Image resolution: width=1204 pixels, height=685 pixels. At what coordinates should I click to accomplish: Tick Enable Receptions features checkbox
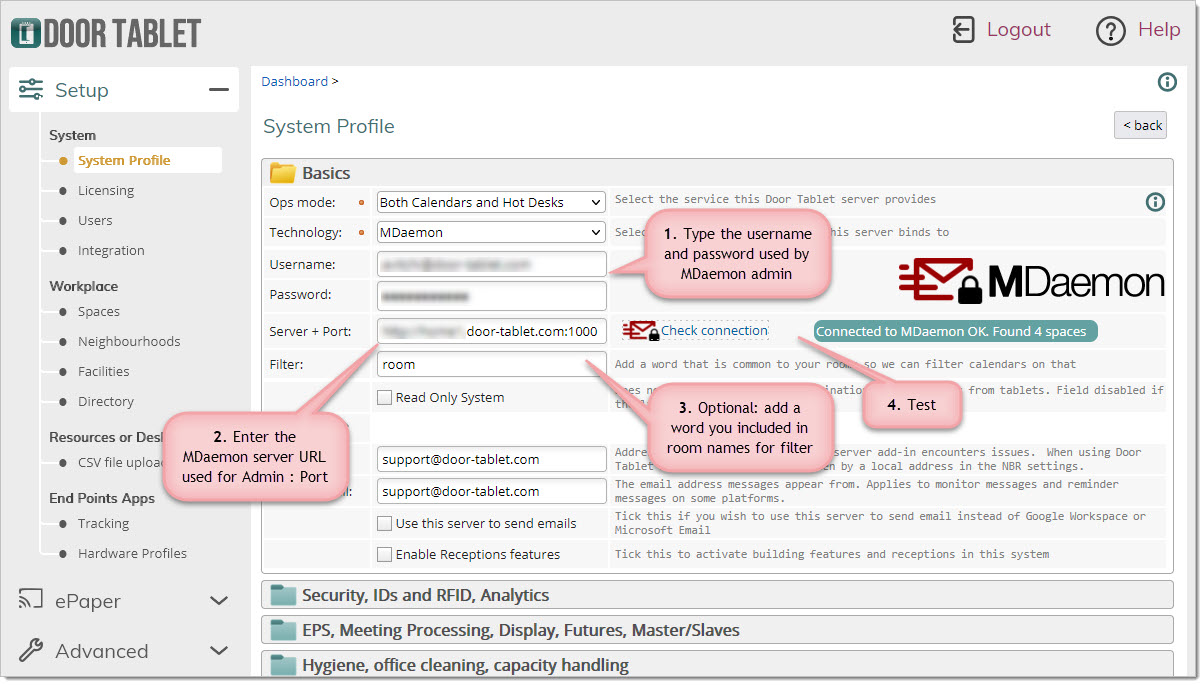tap(384, 554)
